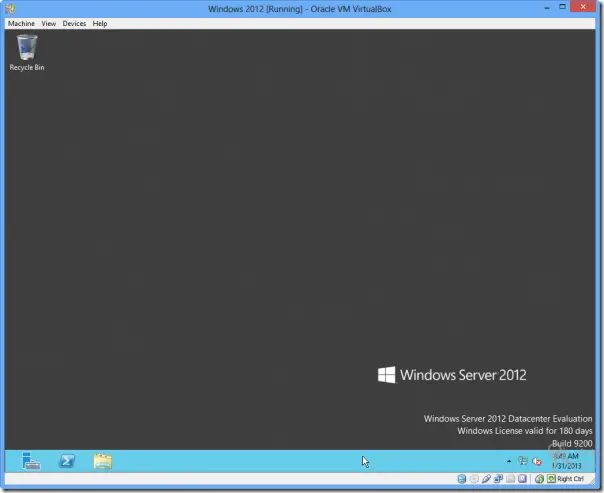Open the taskbar clock and date

566,461
